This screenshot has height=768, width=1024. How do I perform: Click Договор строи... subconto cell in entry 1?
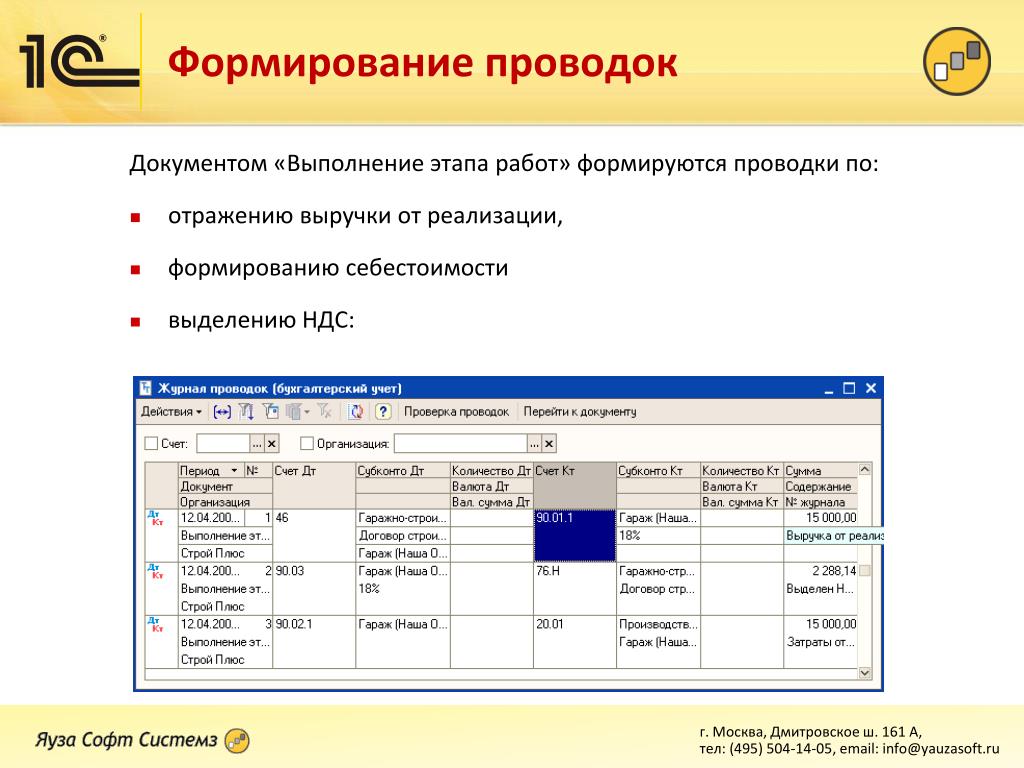coord(403,536)
